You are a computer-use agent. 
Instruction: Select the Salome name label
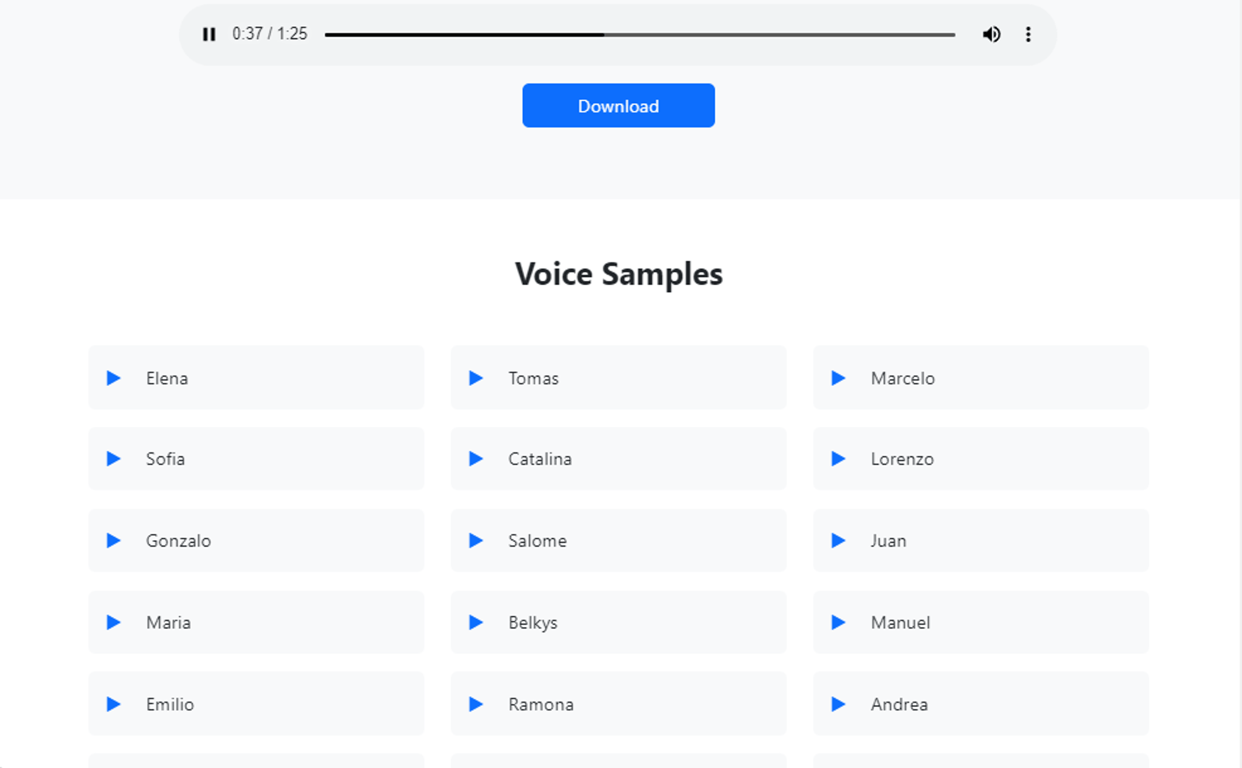[x=537, y=541]
